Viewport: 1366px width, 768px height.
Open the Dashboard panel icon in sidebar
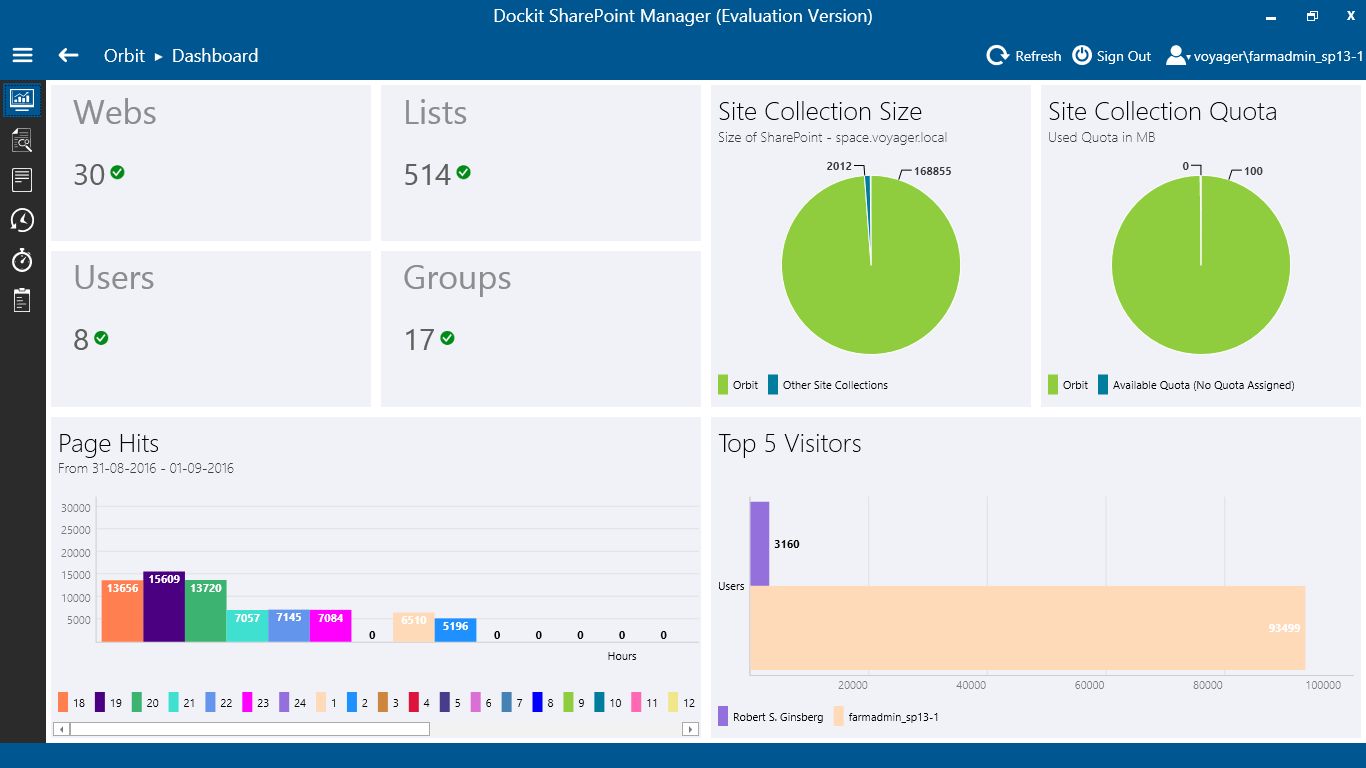[x=22, y=100]
